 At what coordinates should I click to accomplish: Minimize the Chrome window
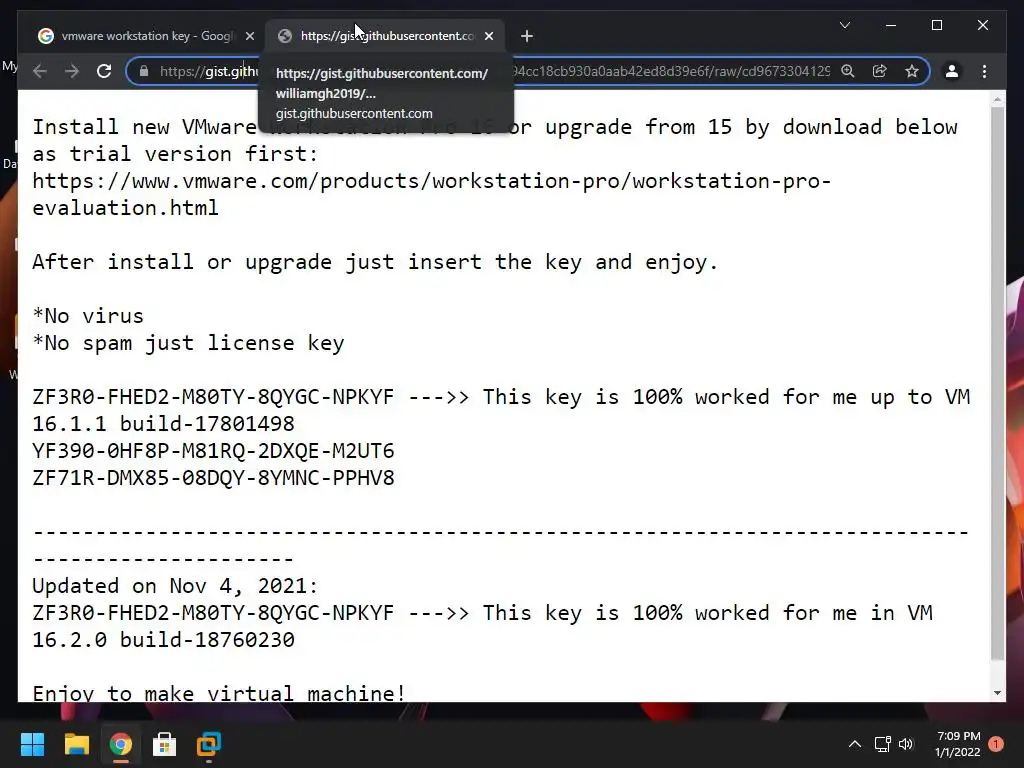[x=891, y=25]
